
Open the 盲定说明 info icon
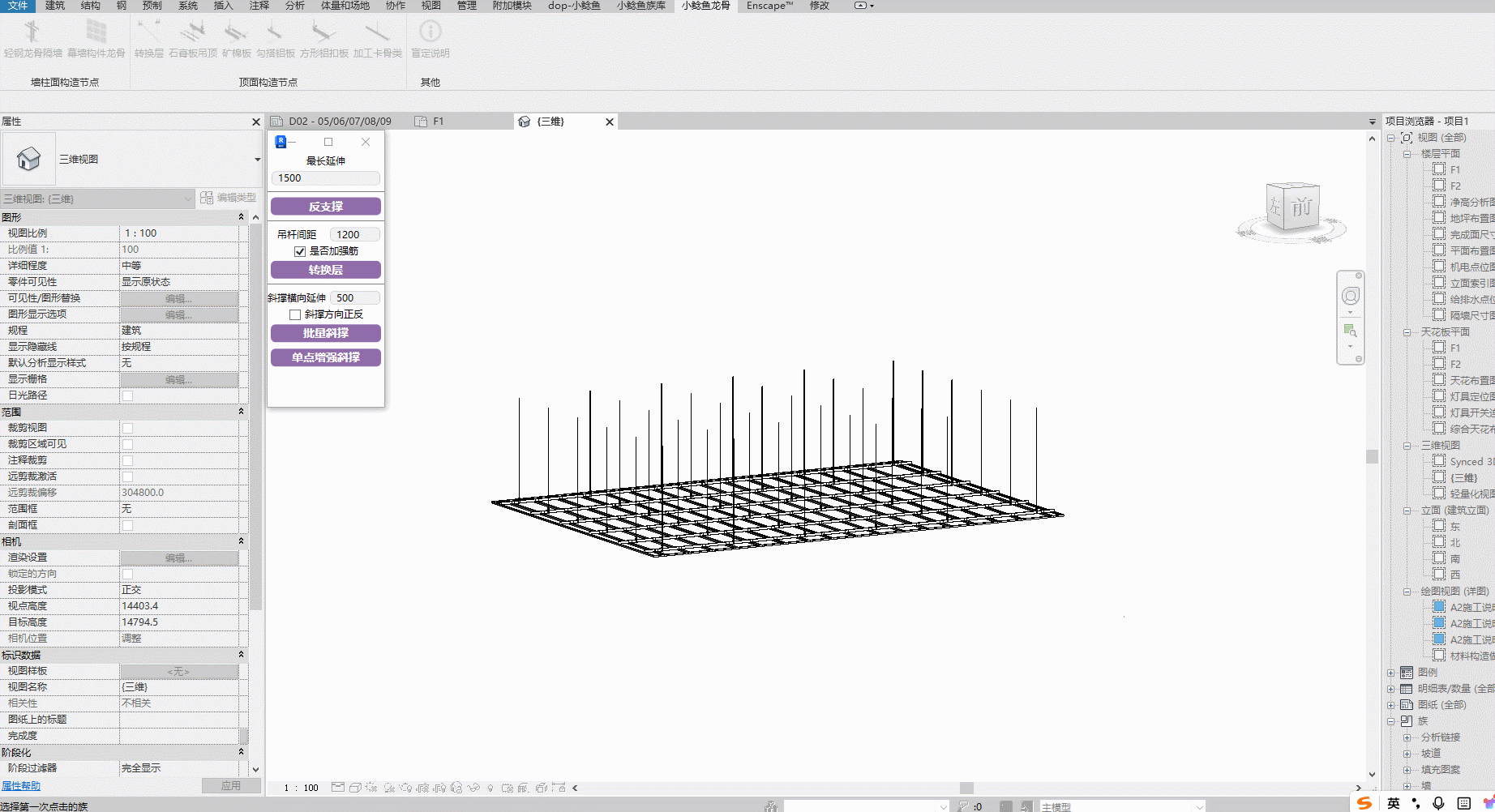[x=430, y=32]
